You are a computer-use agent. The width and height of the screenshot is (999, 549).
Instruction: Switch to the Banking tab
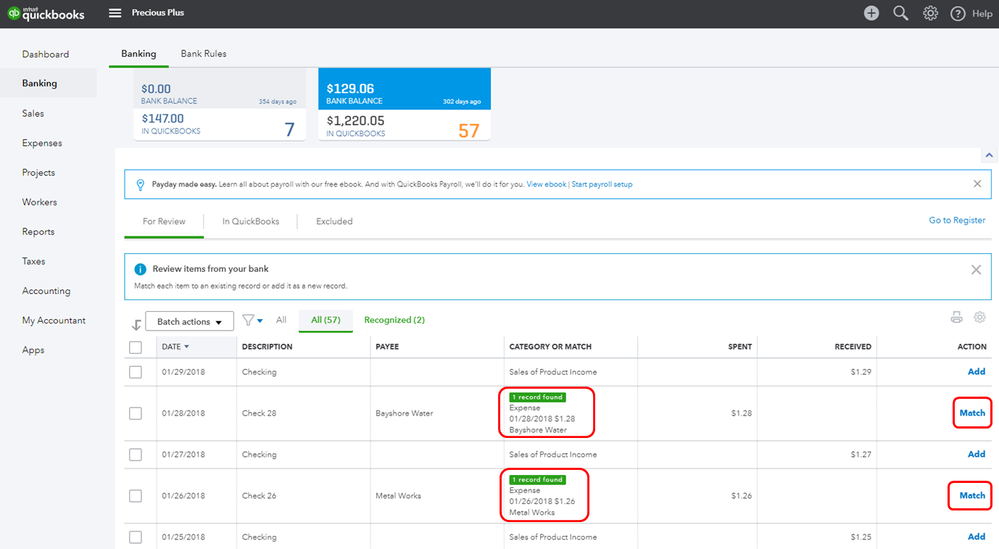click(x=139, y=53)
